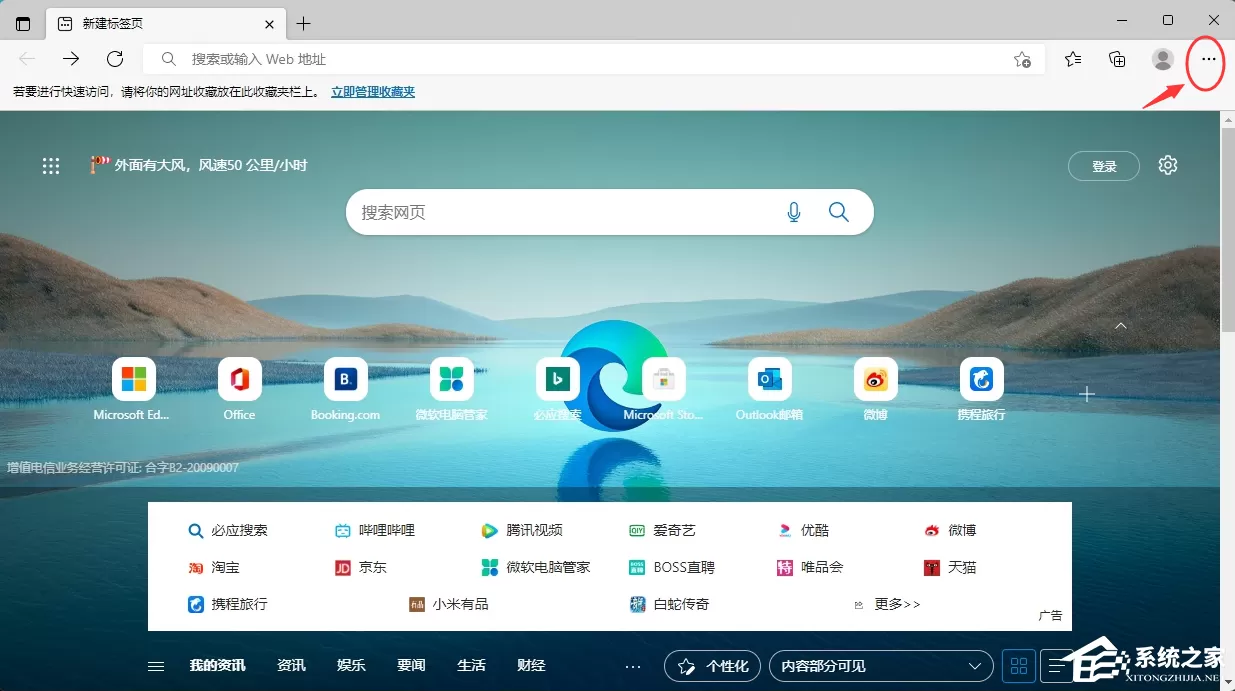
Task: Open the Collections toolbar icon
Action: point(1118,59)
